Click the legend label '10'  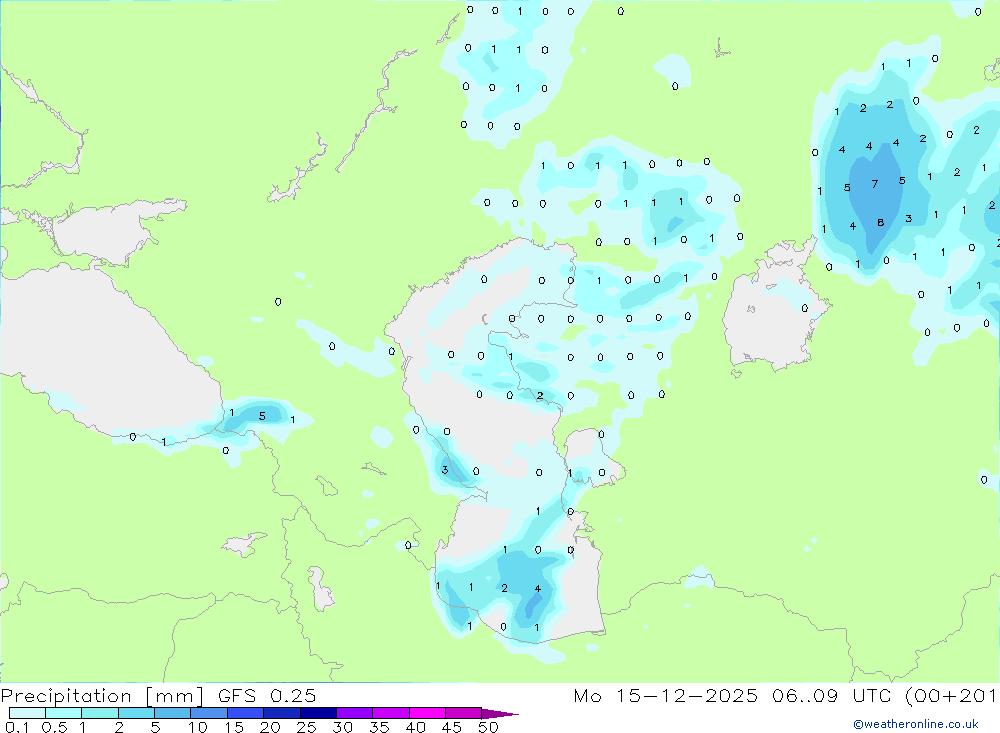pos(198,727)
